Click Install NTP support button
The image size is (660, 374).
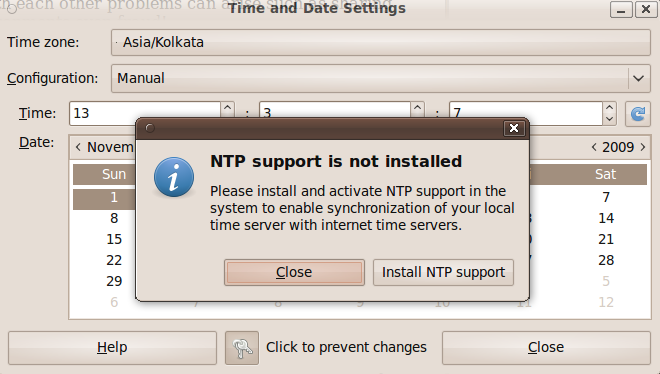click(443, 273)
